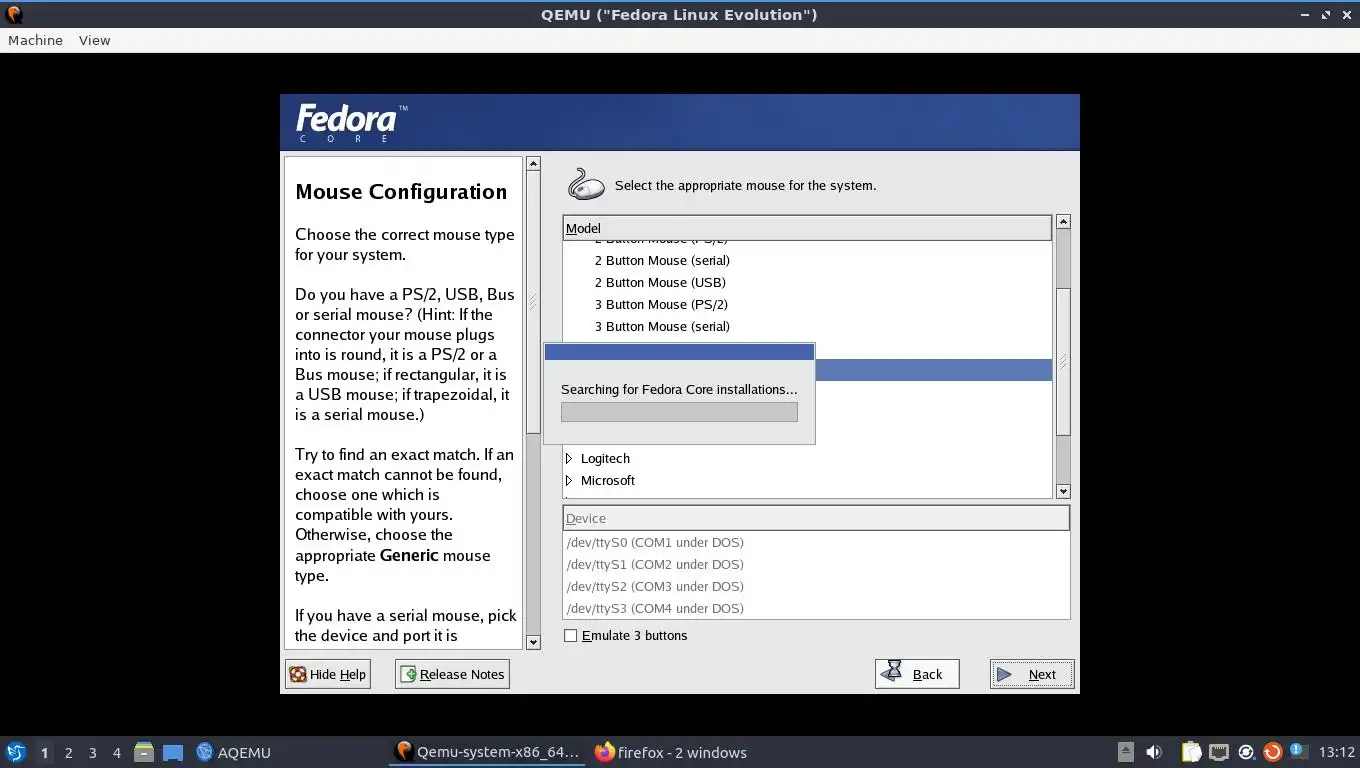1360x768 pixels.
Task: Open the View menu
Action: pyautogui.click(x=94, y=40)
